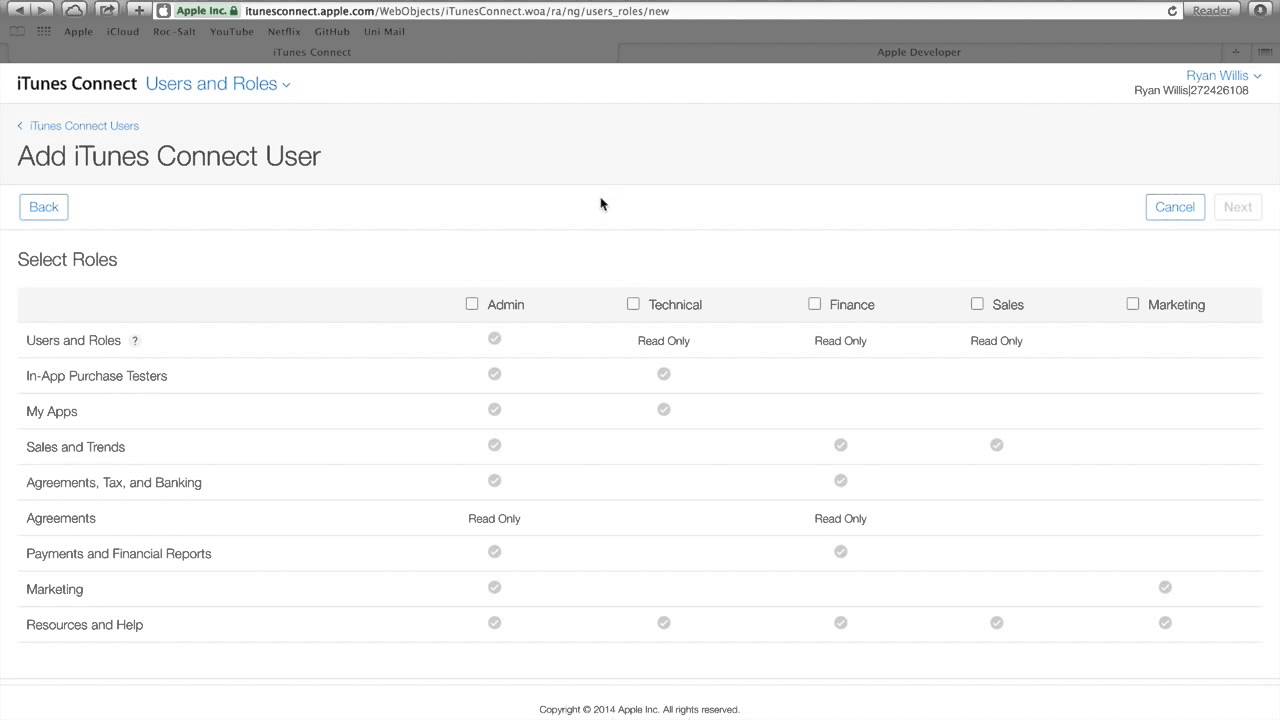
Task: Click the plus add-bookmark icon
Action: 139,10
